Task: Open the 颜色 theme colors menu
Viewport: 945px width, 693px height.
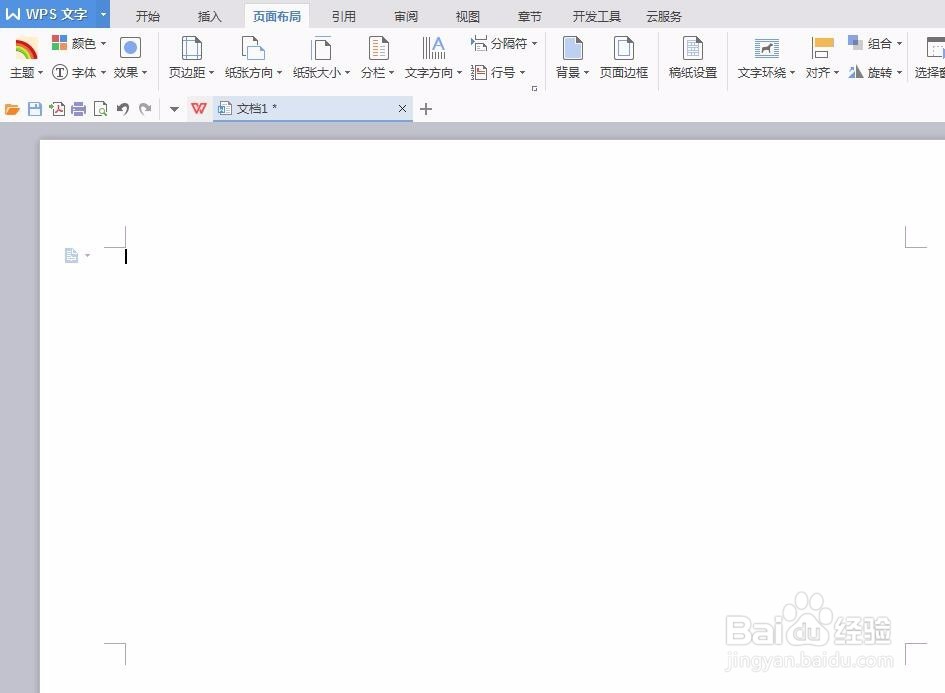Action: 79,43
